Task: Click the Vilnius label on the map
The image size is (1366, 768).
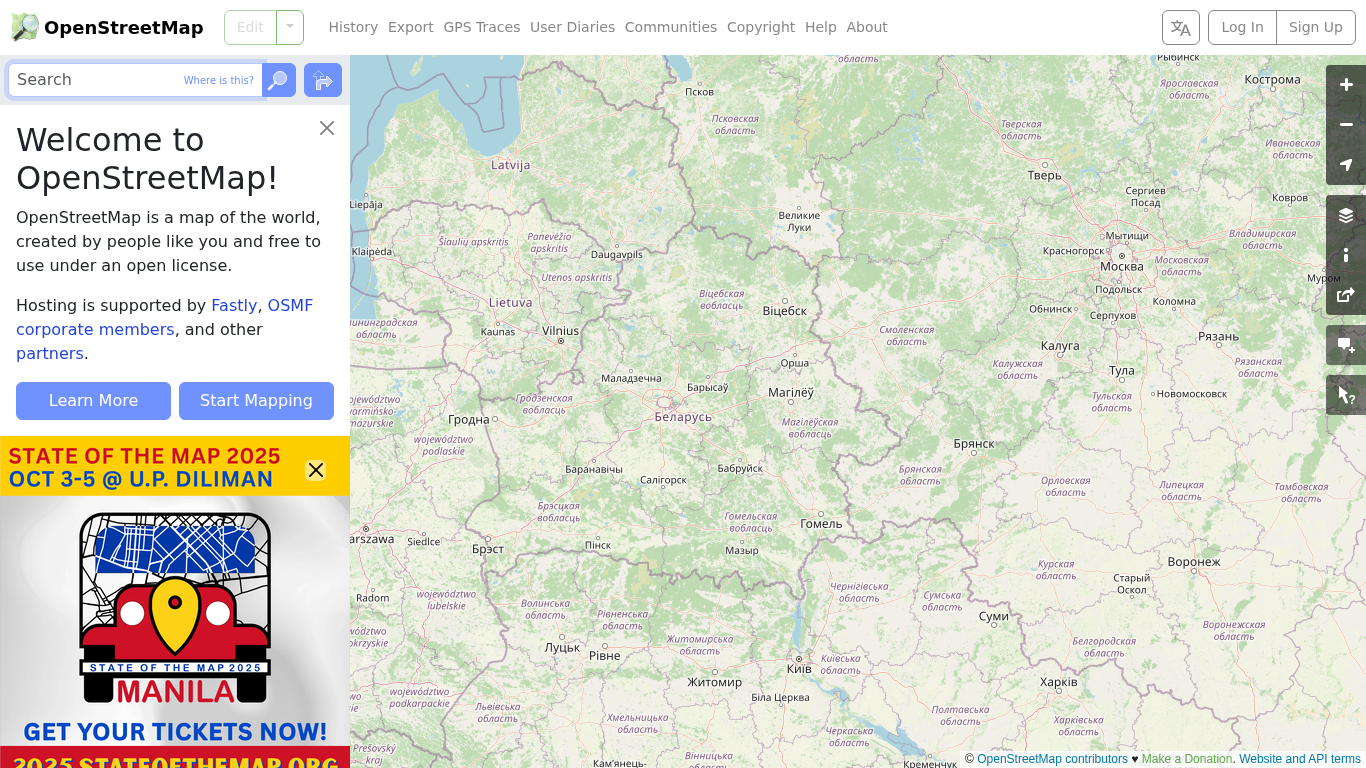Action: pos(560,330)
